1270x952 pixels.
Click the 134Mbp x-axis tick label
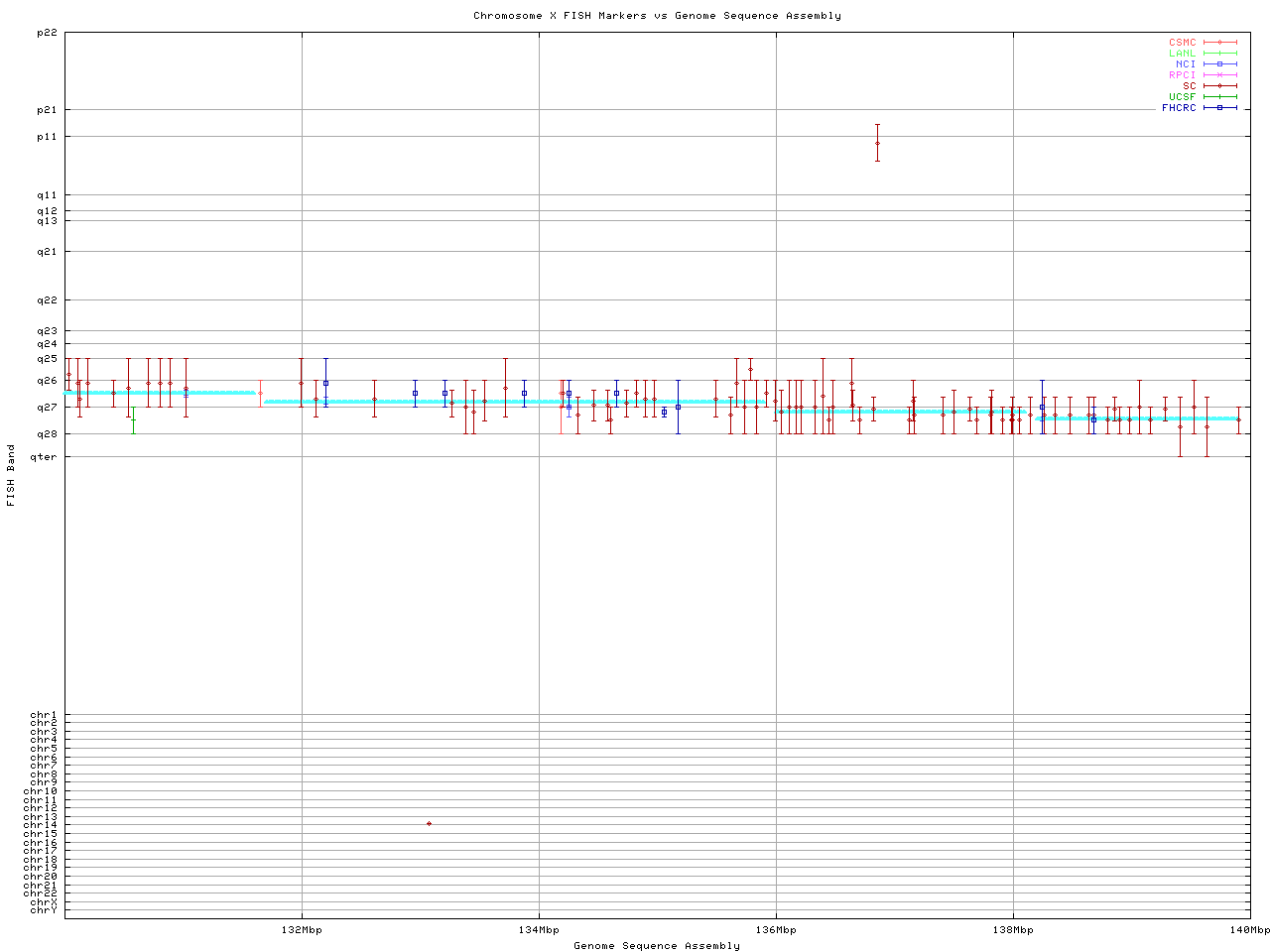click(x=539, y=930)
